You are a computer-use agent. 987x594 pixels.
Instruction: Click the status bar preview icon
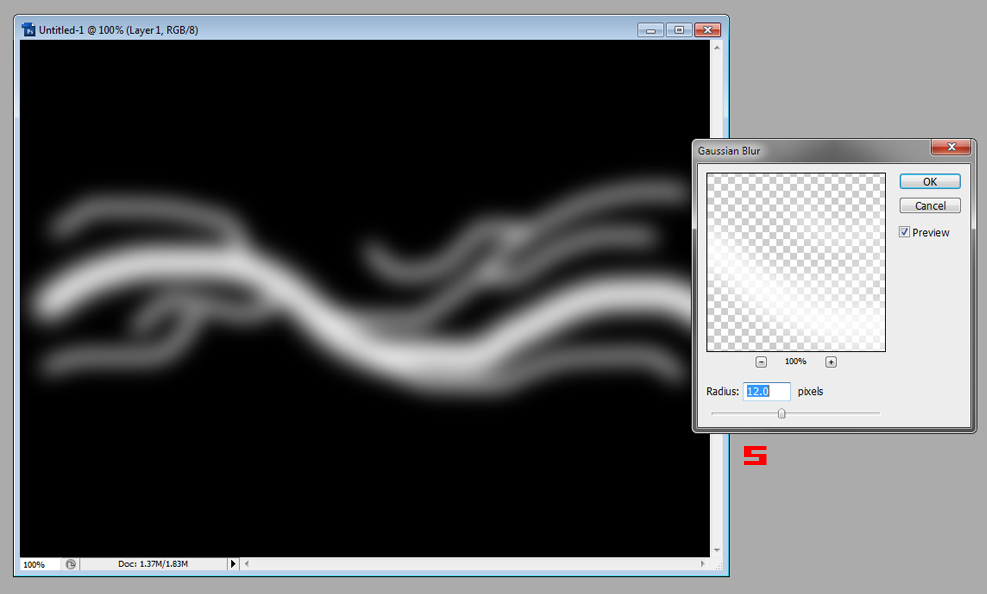coord(70,564)
